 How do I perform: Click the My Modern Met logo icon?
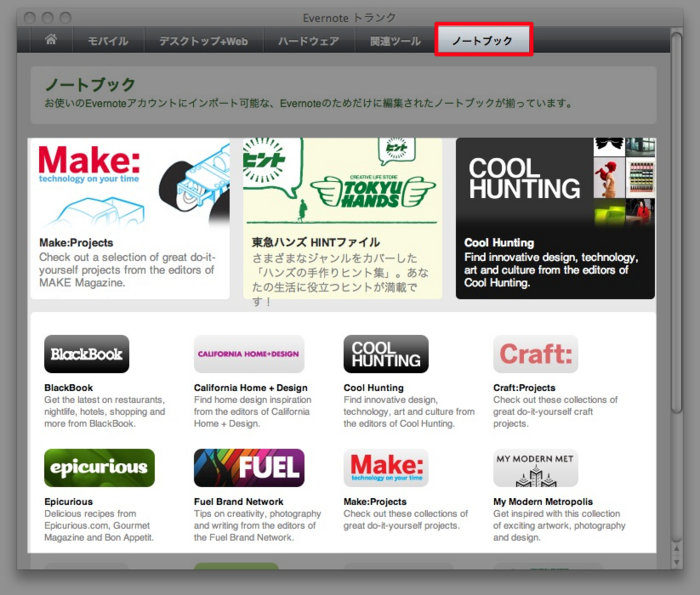point(536,468)
